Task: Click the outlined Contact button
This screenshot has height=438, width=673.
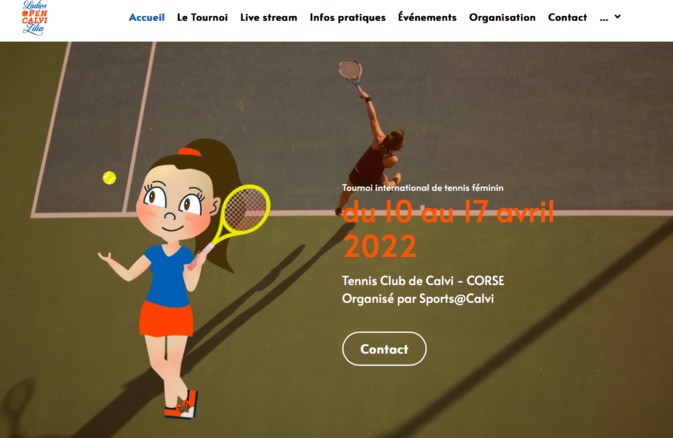Action: (x=384, y=349)
